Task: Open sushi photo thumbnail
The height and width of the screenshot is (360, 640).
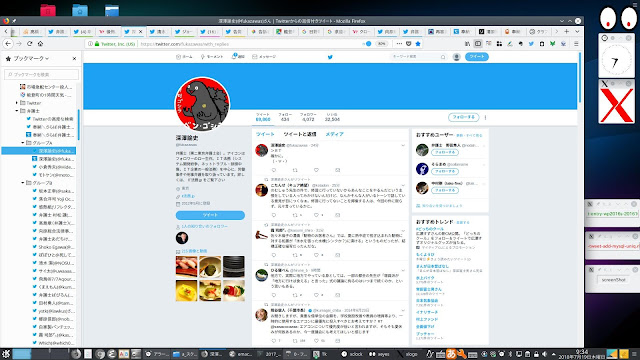Action: click(x=187, y=267)
